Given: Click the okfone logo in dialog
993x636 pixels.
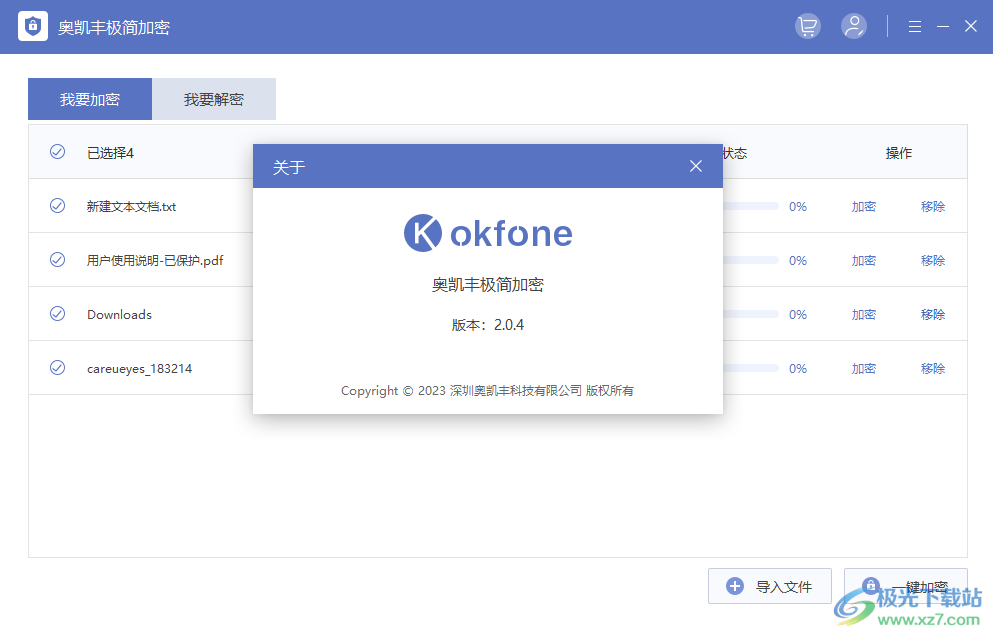Looking at the screenshot, I should [x=488, y=233].
